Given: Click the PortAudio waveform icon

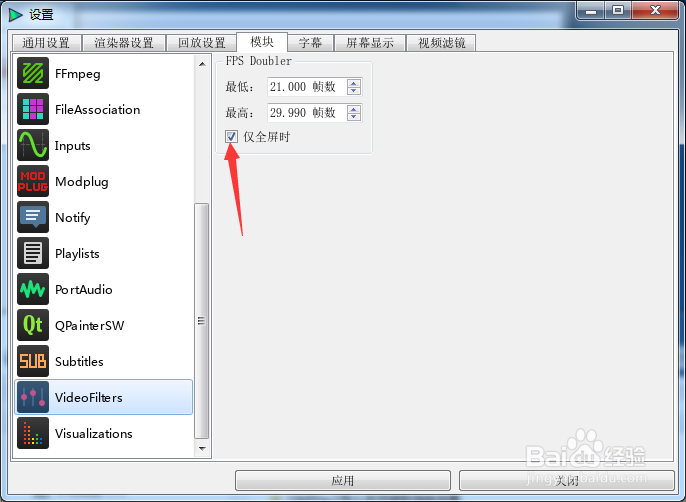Looking at the screenshot, I should [x=33, y=289].
